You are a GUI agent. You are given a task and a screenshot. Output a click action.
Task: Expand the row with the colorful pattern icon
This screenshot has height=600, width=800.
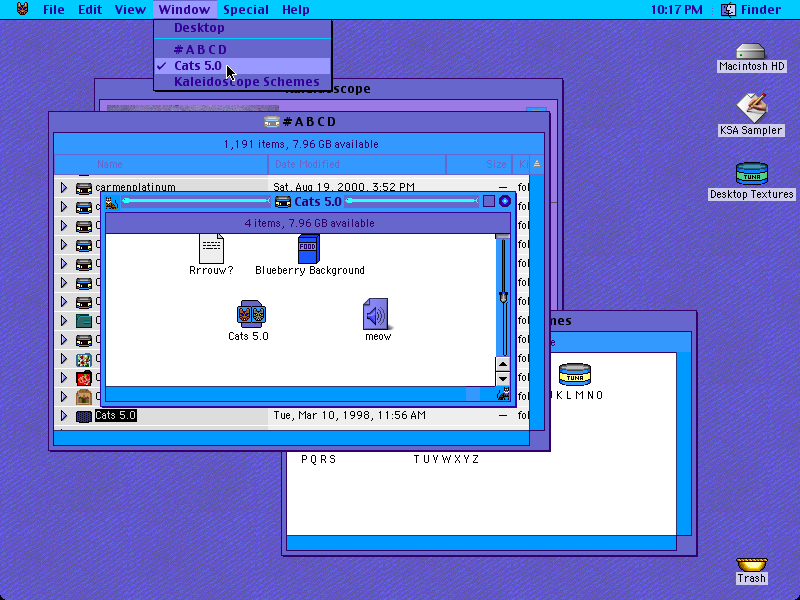(x=64, y=359)
